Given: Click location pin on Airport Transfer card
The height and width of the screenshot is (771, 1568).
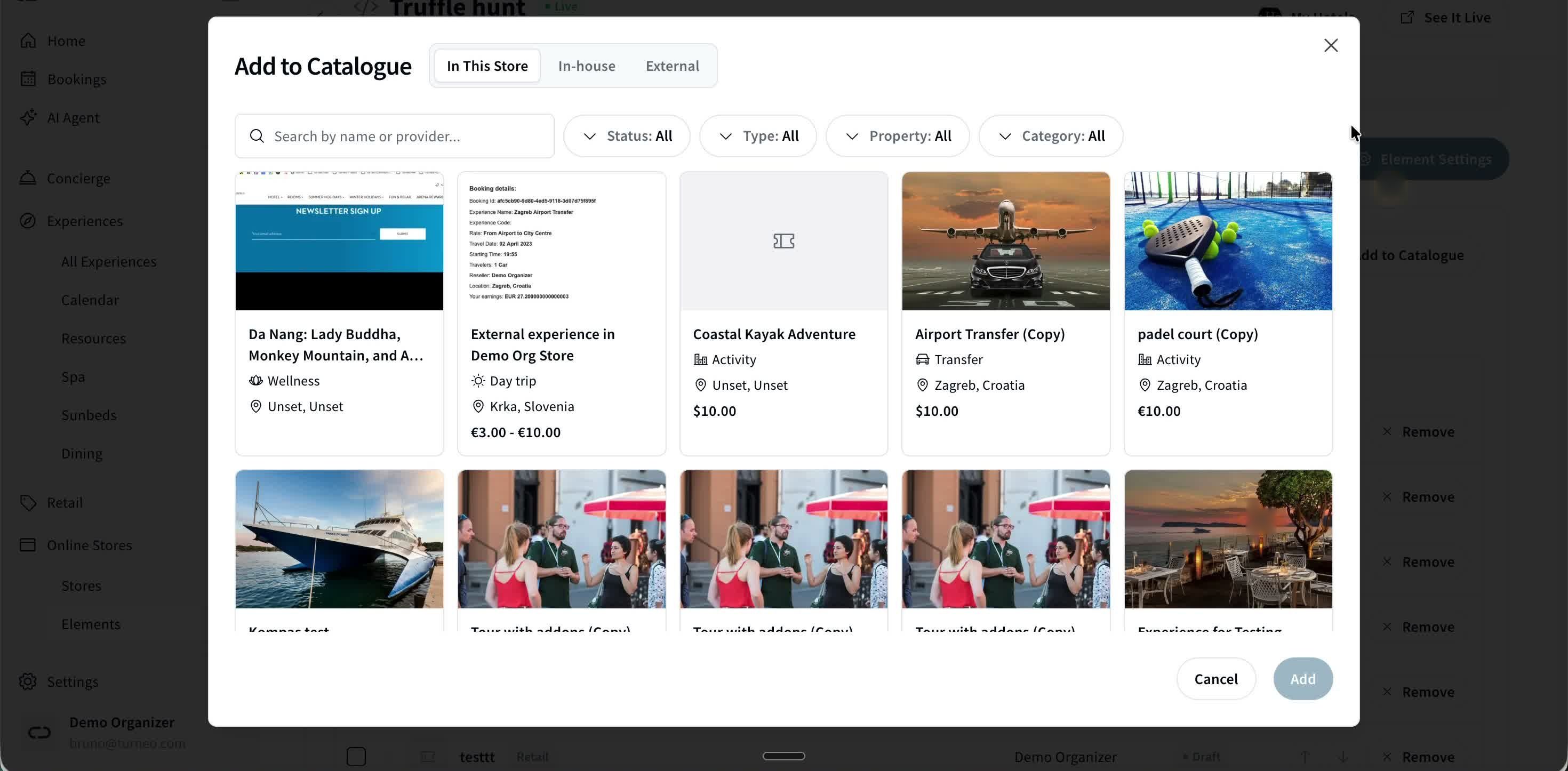Looking at the screenshot, I should click(922, 385).
